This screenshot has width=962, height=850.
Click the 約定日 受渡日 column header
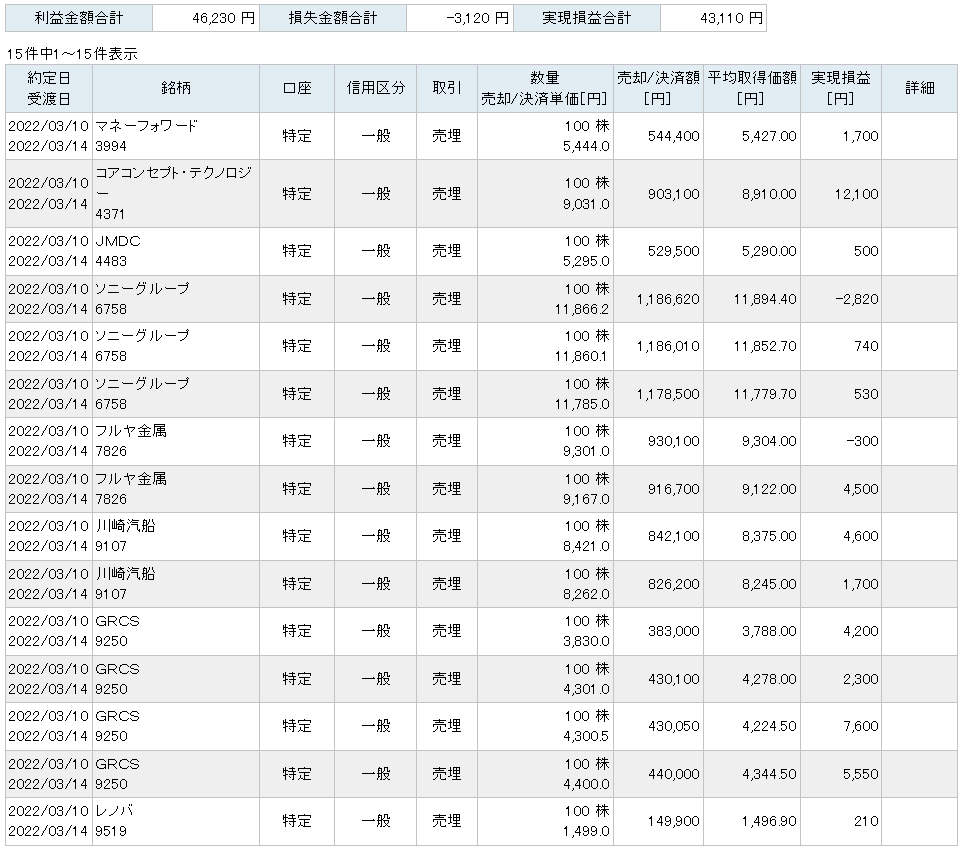[49, 88]
